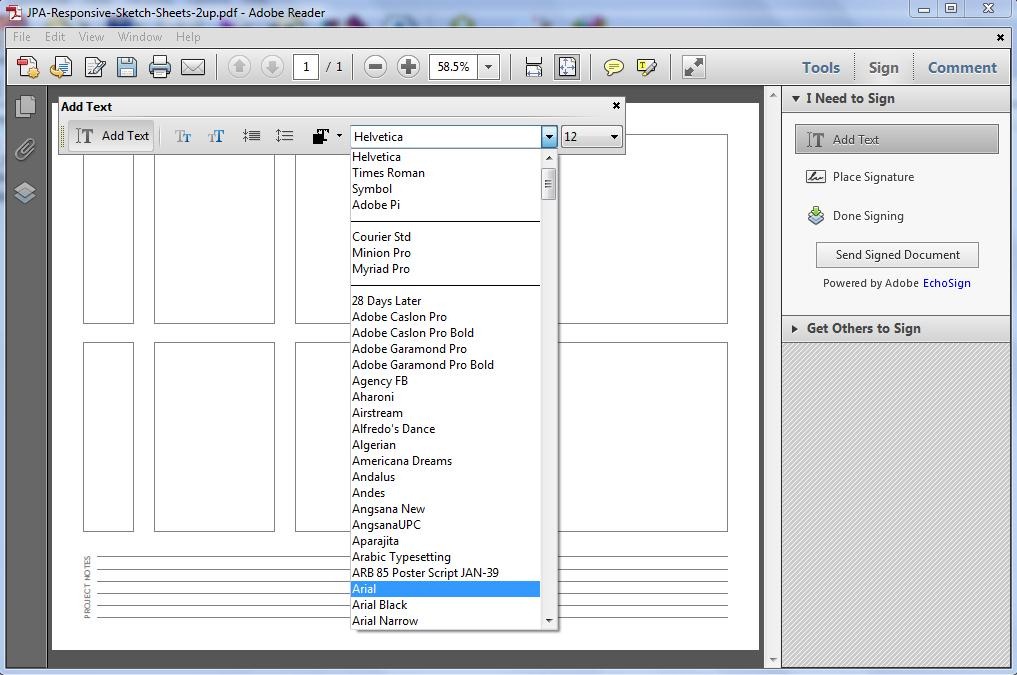Image resolution: width=1017 pixels, height=675 pixels.
Task: Print the document using the printer icon
Action: click(160, 67)
